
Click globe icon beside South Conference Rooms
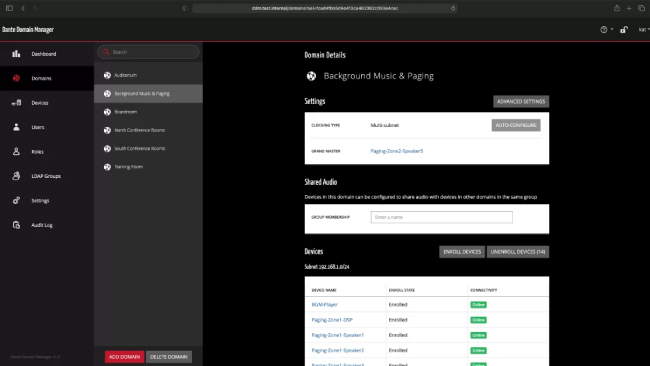[107, 148]
